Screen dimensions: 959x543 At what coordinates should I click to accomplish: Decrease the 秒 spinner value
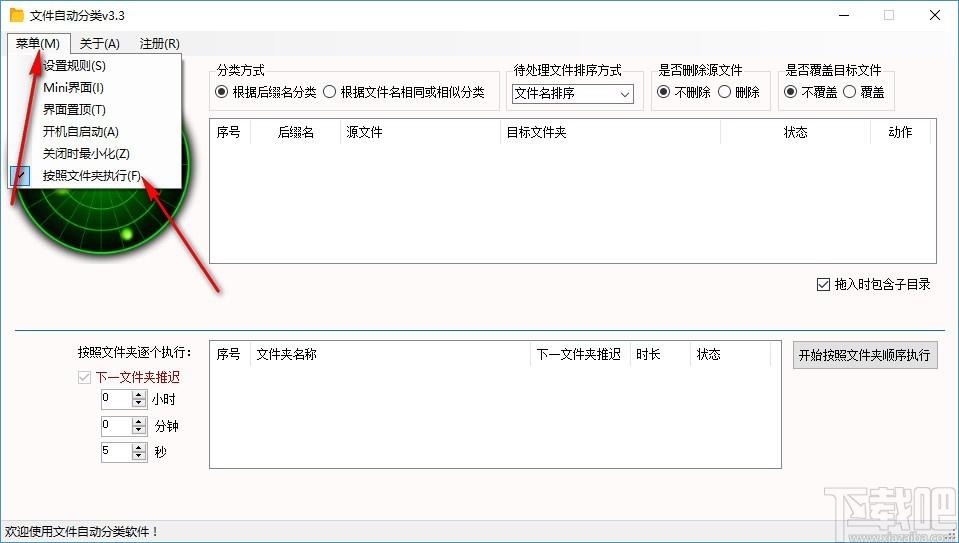point(139,456)
